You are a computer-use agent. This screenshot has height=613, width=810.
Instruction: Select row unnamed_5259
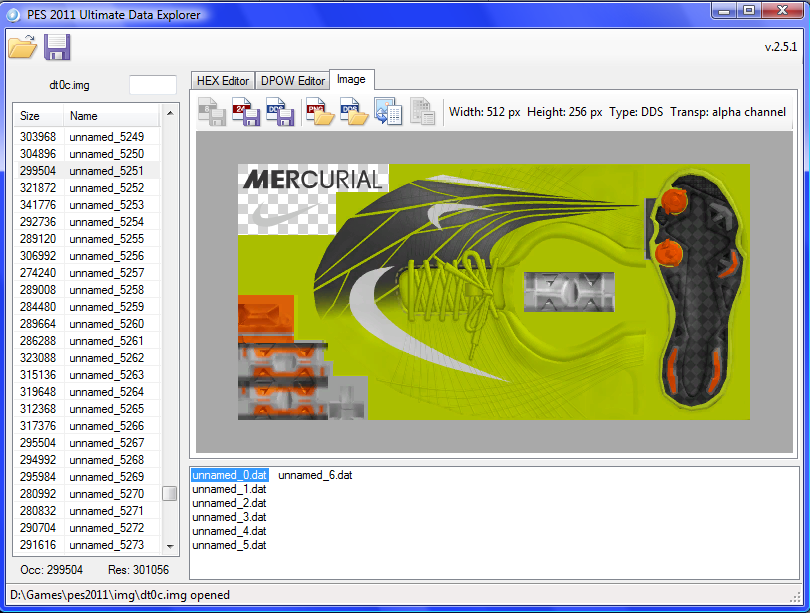click(87, 307)
